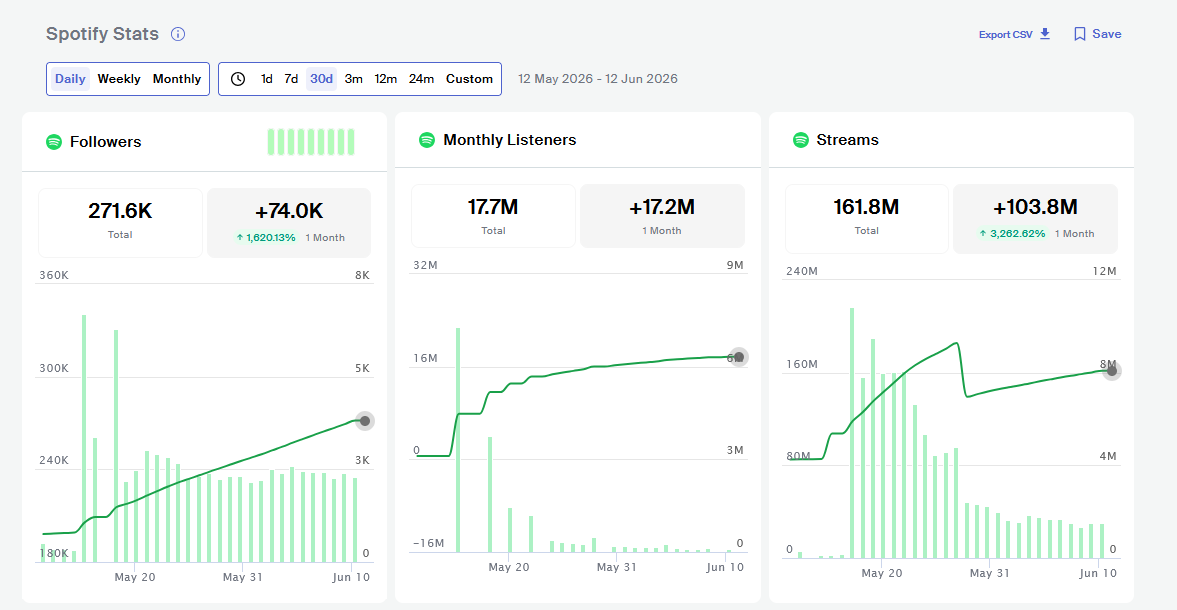Click the 161.8M Total streams box
Viewport: 1177px width, 610px height.
pos(866,219)
